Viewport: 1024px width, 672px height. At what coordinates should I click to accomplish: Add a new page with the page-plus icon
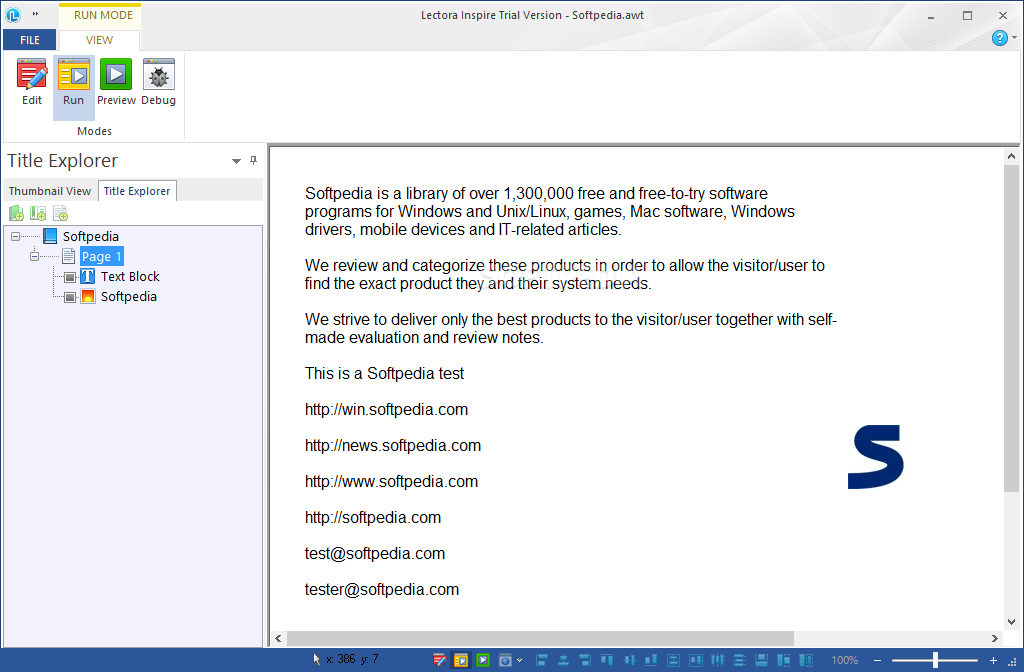61,214
